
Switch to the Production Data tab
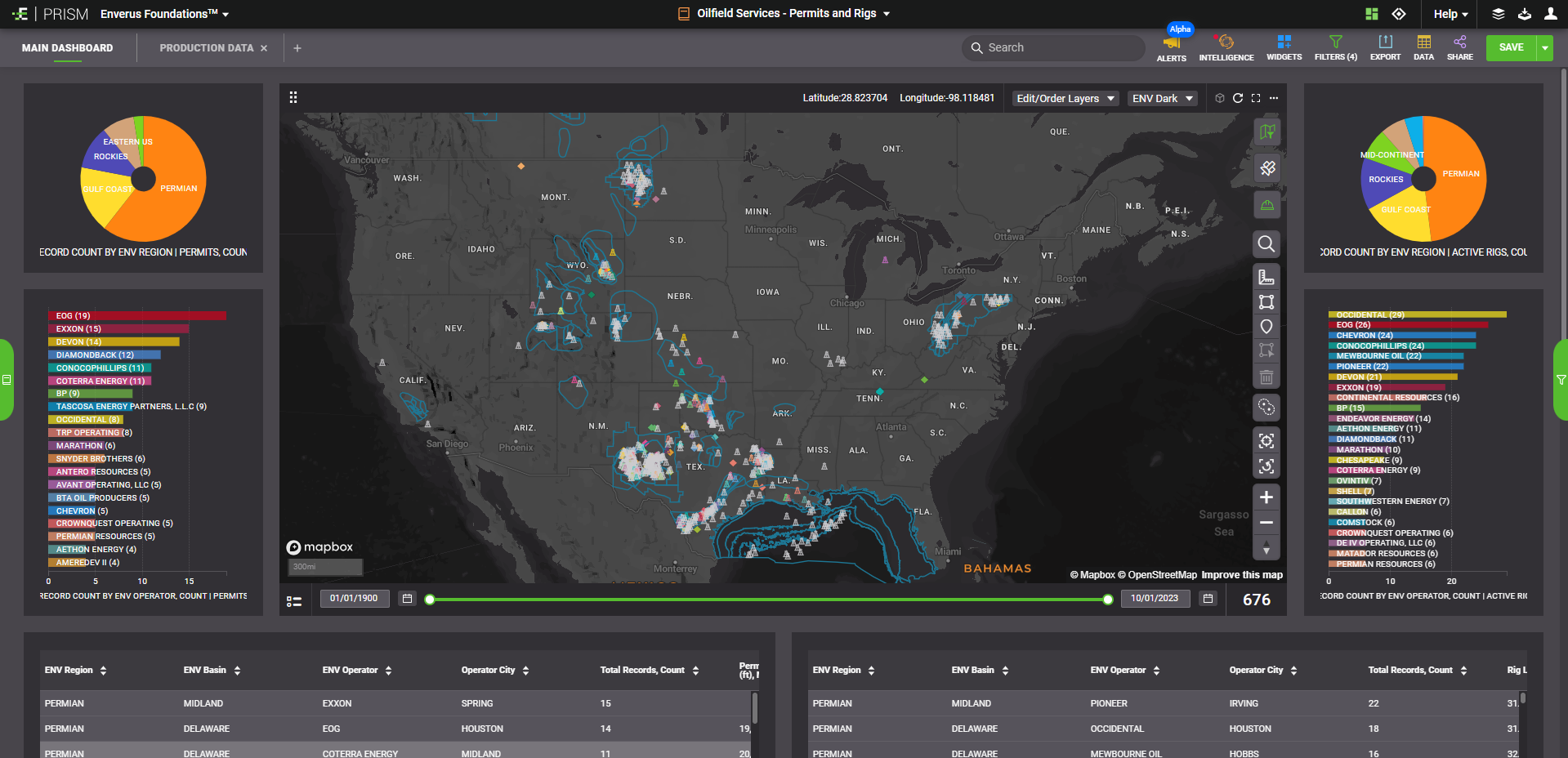click(x=206, y=48)
